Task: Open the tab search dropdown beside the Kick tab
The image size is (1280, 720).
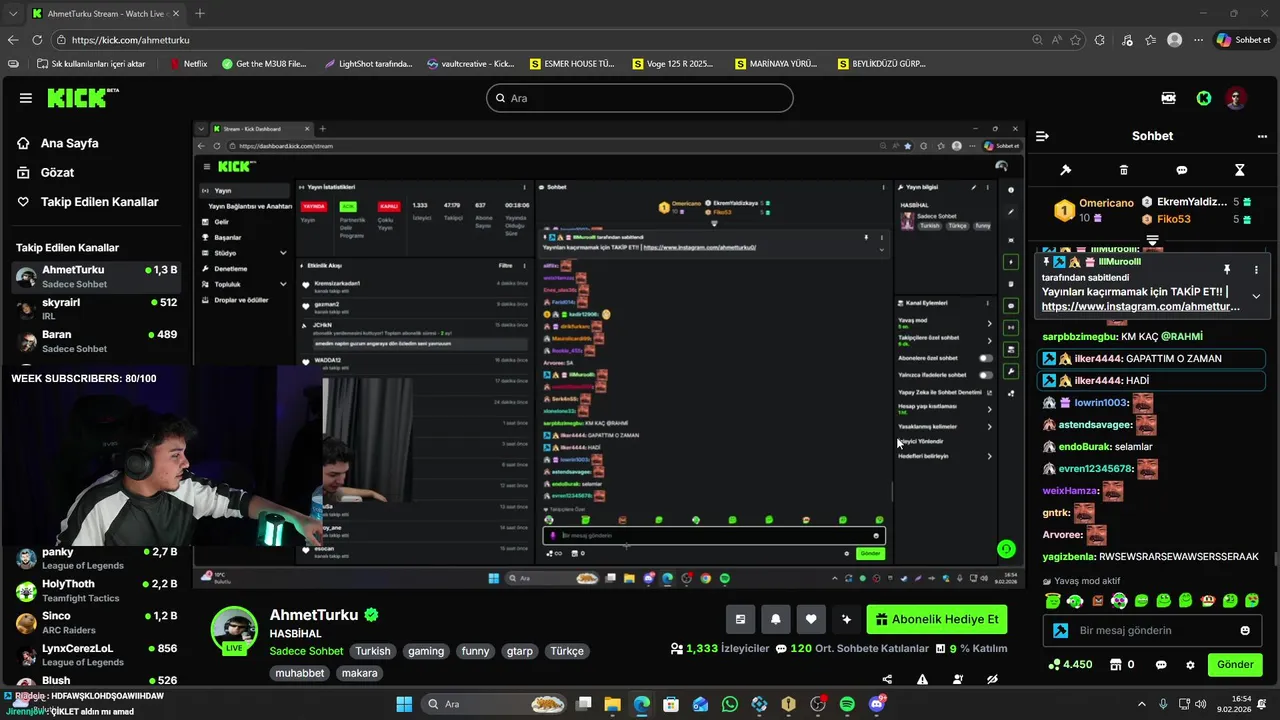Action: (x=13, y=14)
